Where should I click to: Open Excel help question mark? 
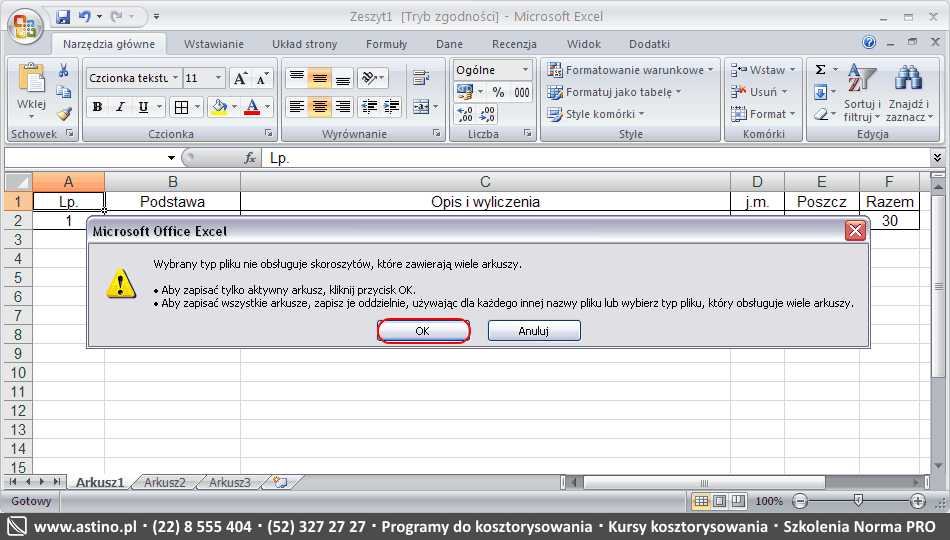(x=869, y=42)
